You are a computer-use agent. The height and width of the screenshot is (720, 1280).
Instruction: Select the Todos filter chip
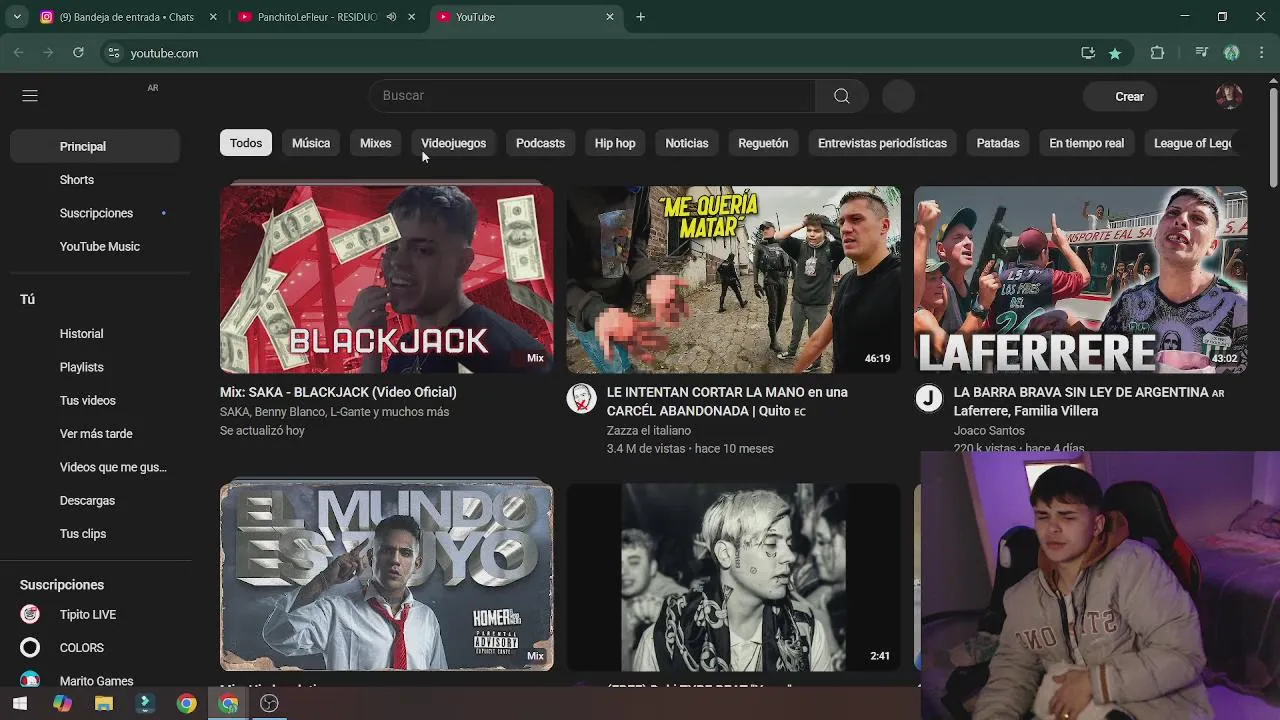pos(246,143)
